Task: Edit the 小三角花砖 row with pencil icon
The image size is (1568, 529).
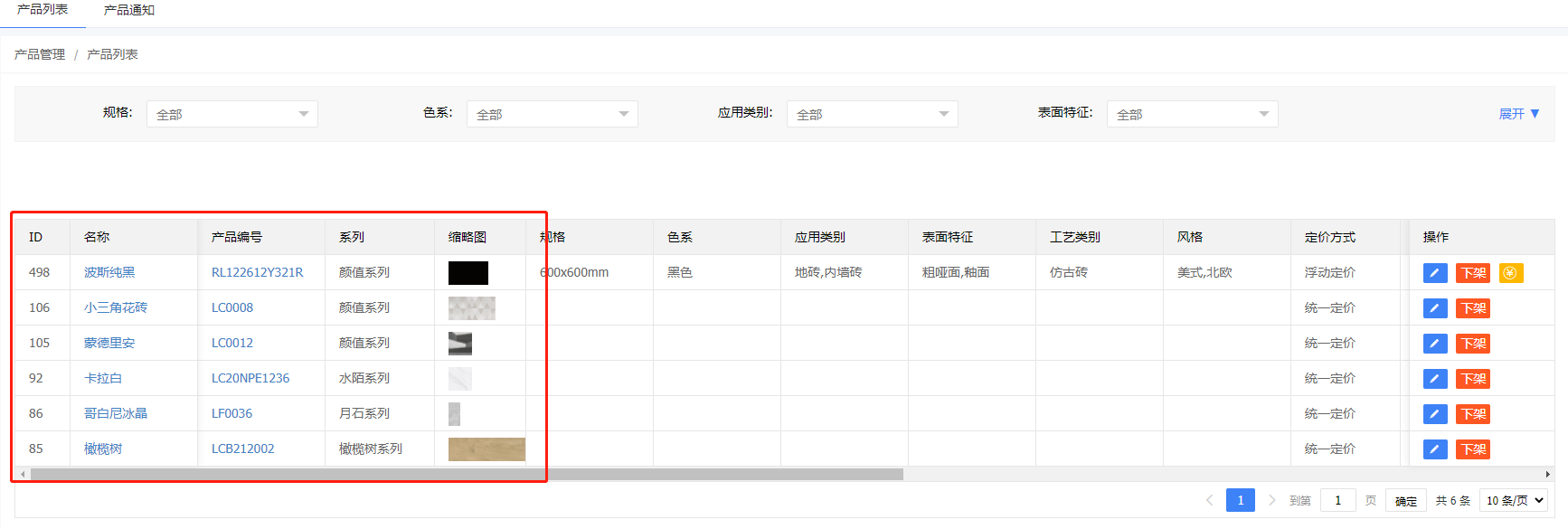Action: pos(1435,308)
